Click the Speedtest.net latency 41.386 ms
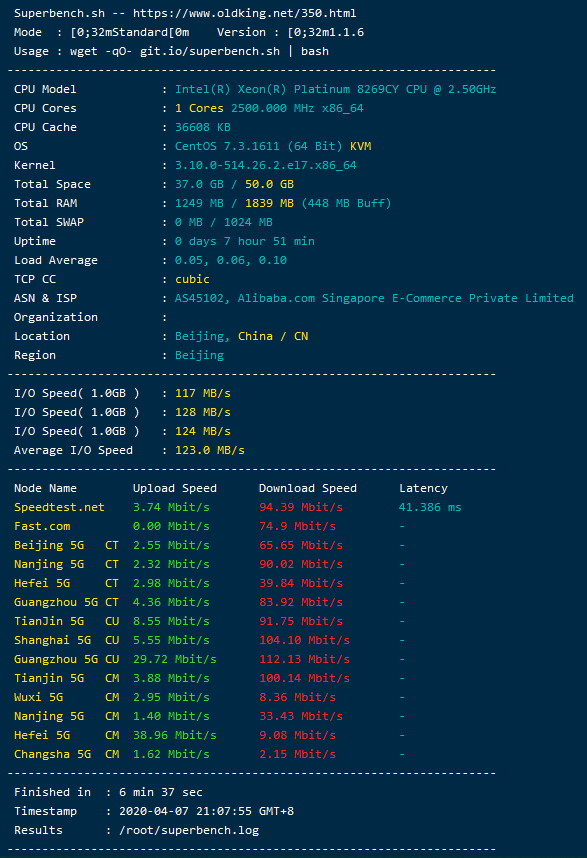Image resolution: width=587 pixels, height=858 pixels. [430, 507]
